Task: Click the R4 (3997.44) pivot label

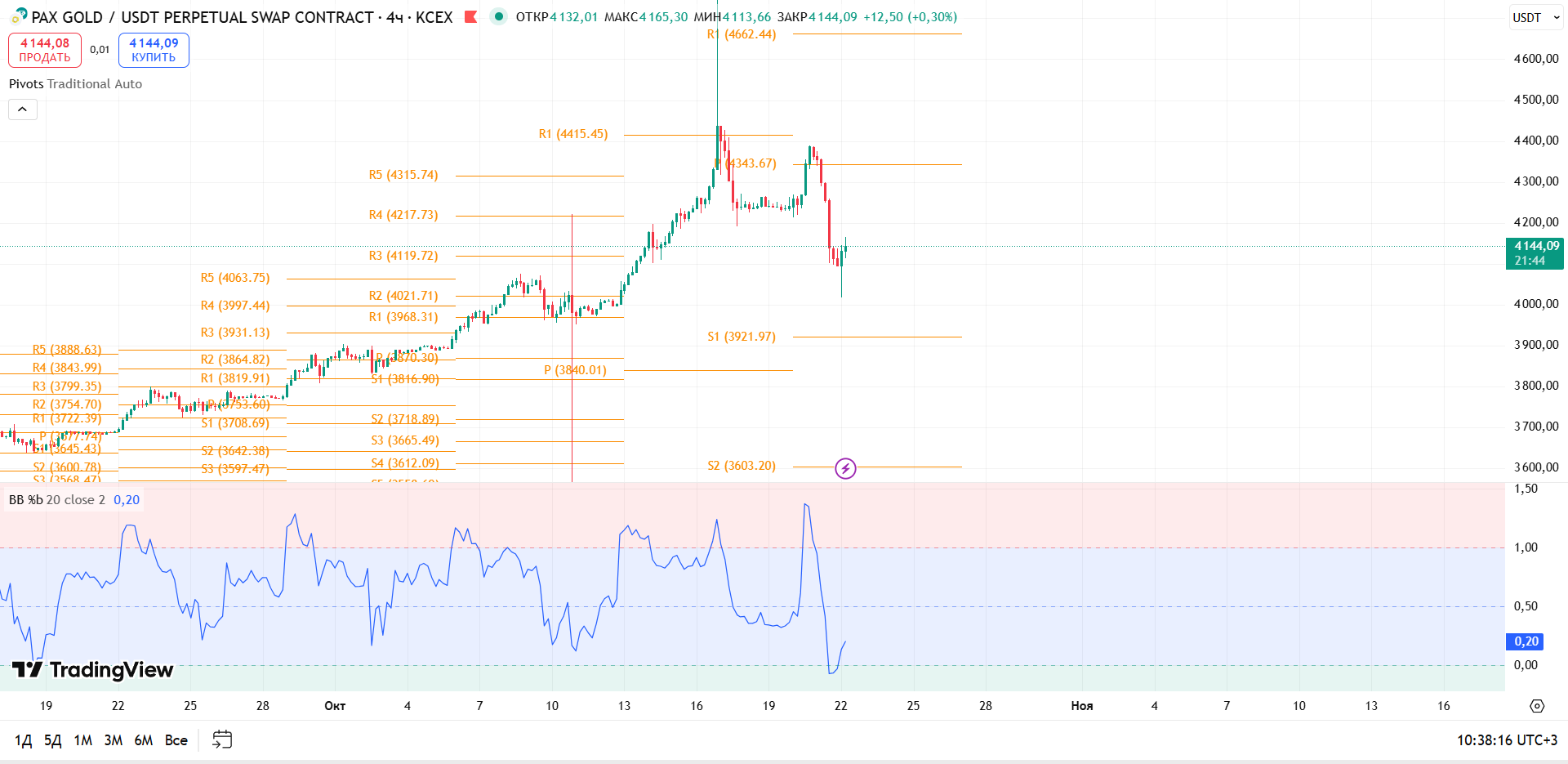Action: [x=235, y=306]
